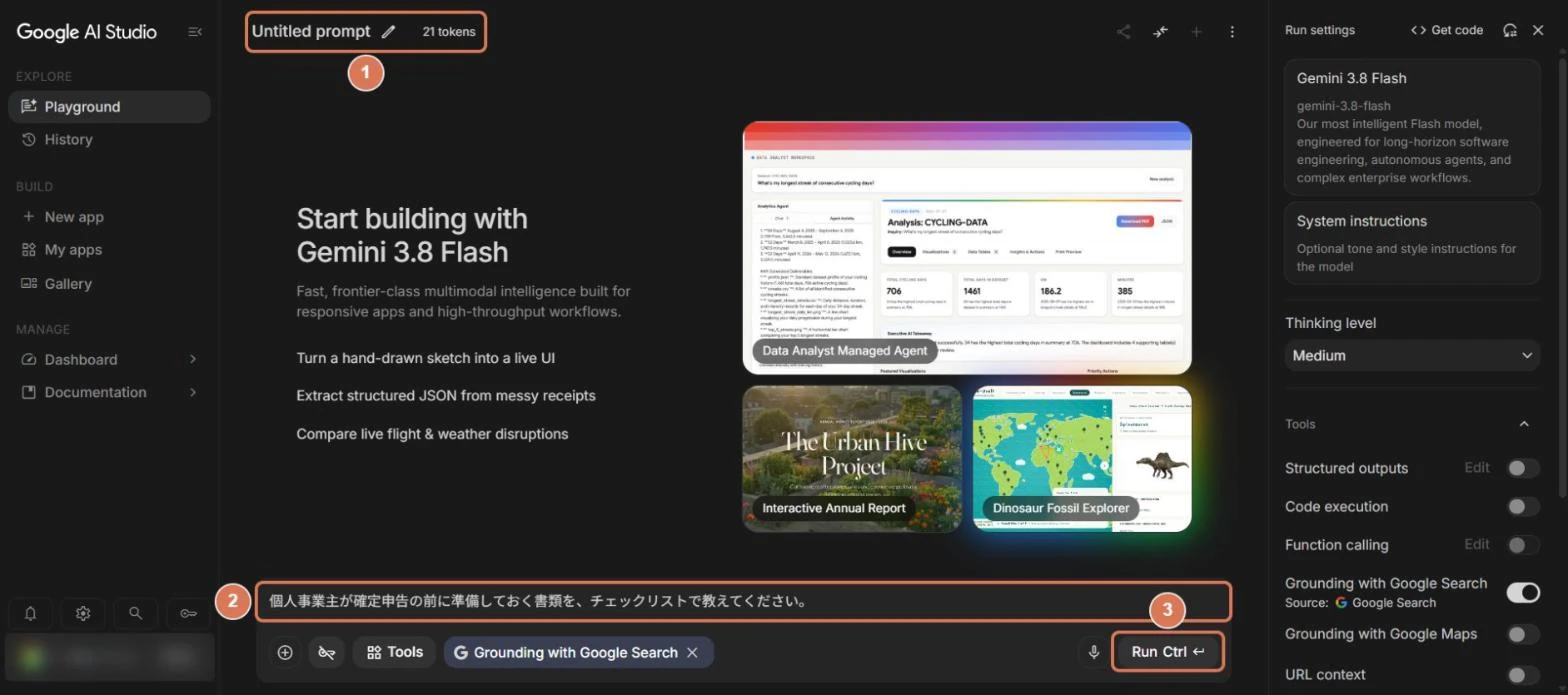The image size is (1568, 695).
Task: Select the Gemini 3.8 Flash model card
Action: 1412,127
